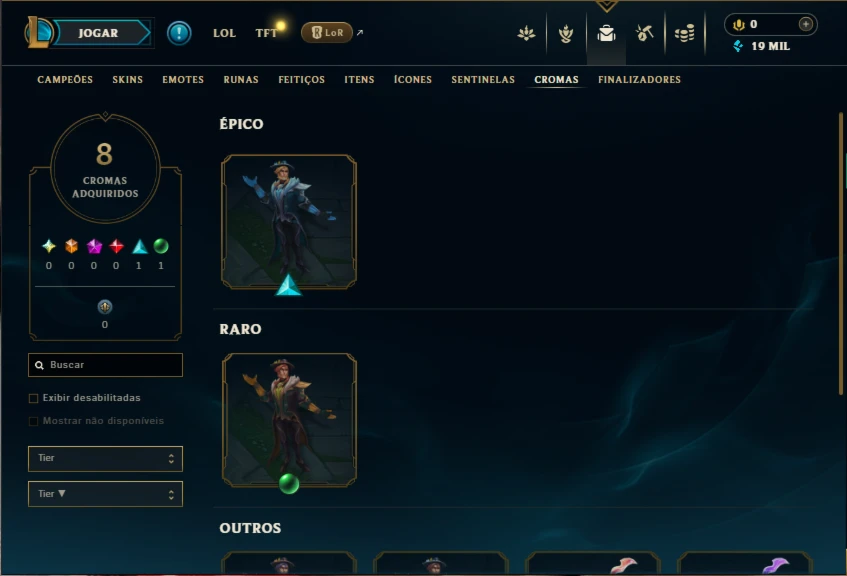Image resolution: width=847 pixels, height=576 pixels.
Task: Switch to the SKINS tab
Action: (127, 79)
